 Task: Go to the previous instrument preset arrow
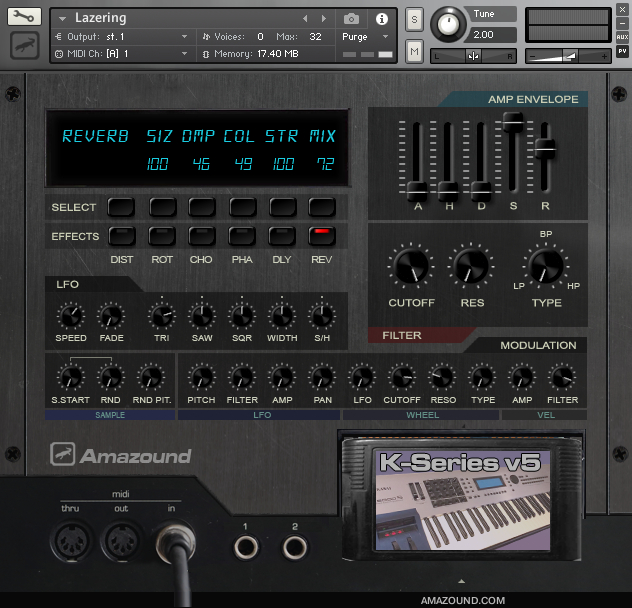(x=305, y=19)
